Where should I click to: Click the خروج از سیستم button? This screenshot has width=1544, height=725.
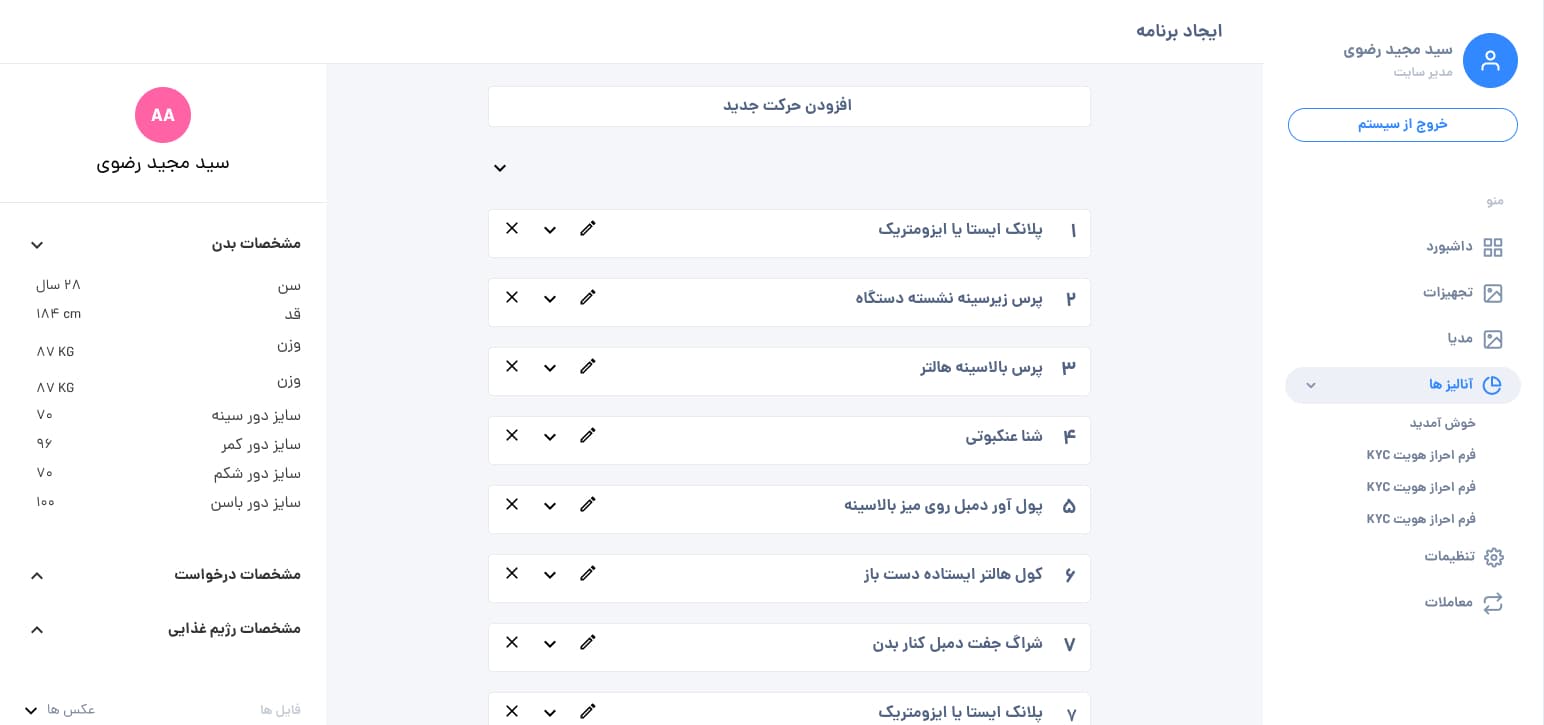click(x=1402, y=125)
